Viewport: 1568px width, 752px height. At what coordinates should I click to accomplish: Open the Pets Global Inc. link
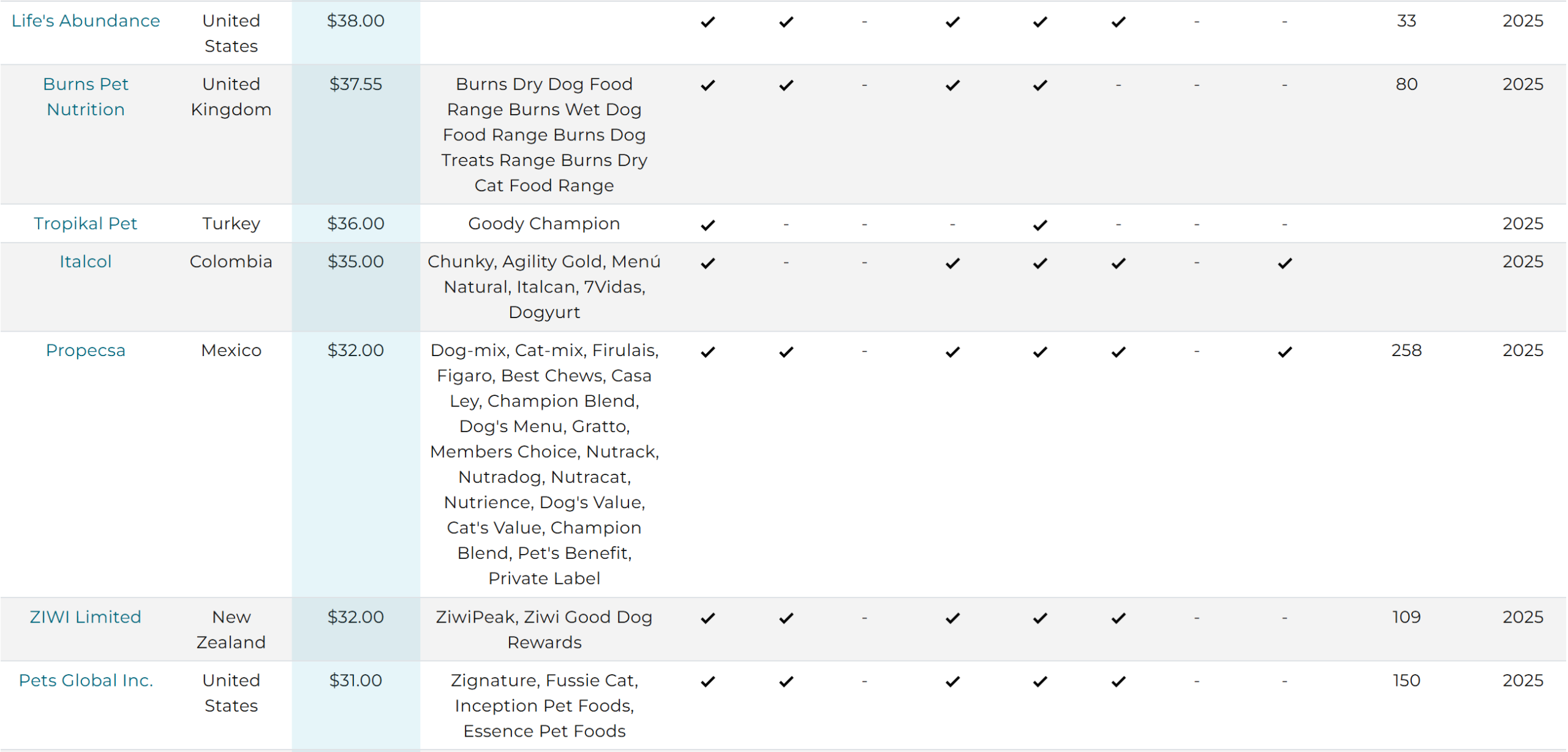pos(86,681)
